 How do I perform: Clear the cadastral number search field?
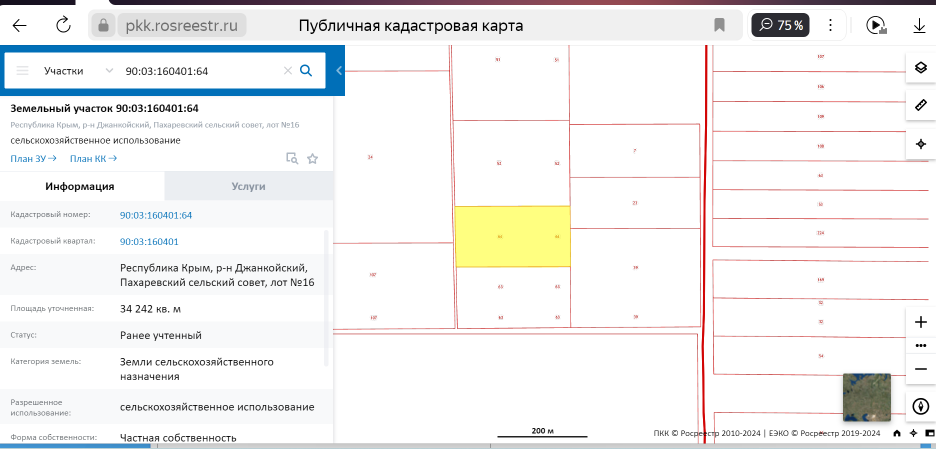click(x=288, y=71)
